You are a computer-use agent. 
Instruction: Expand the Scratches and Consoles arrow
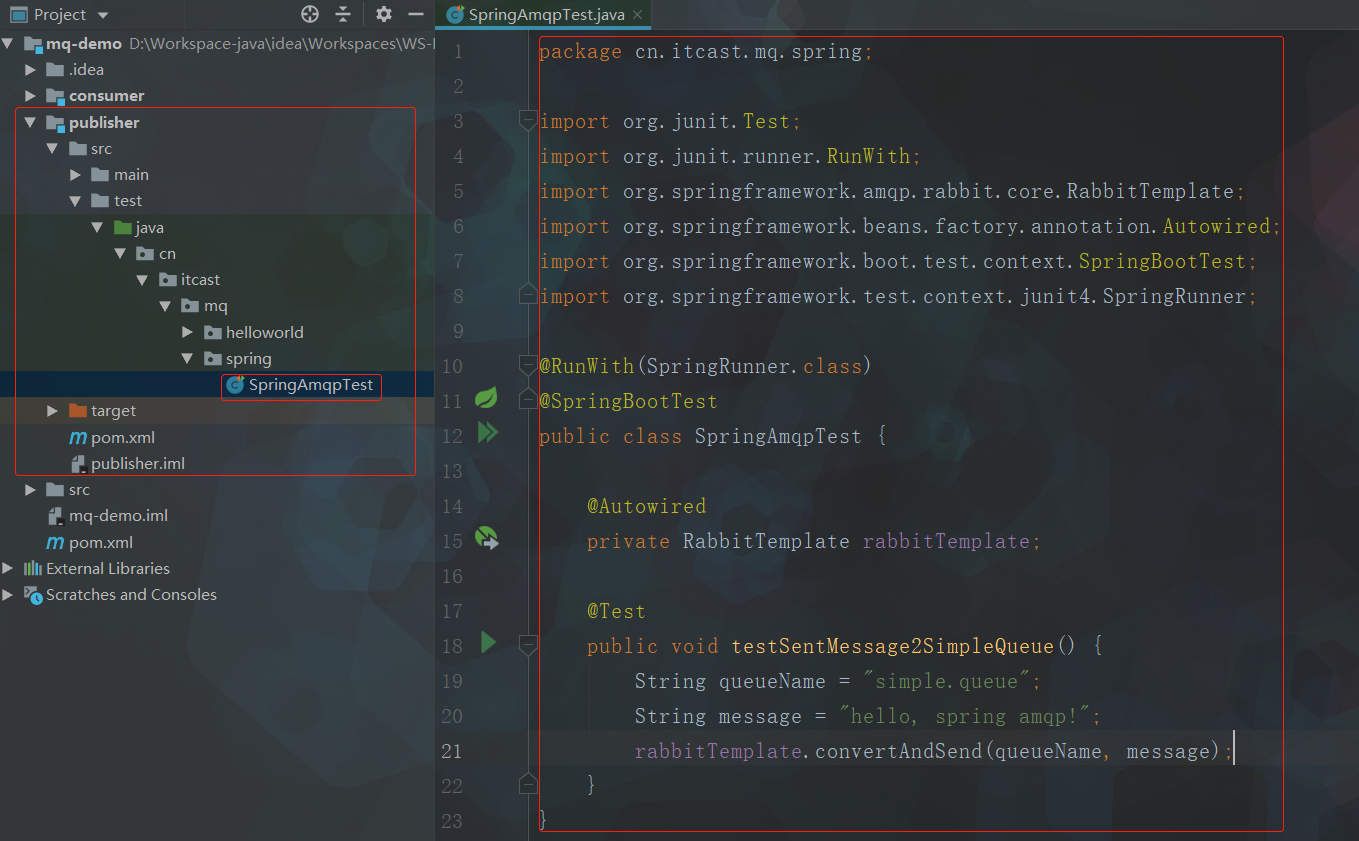pyautogui.click(x=9, y=594)
